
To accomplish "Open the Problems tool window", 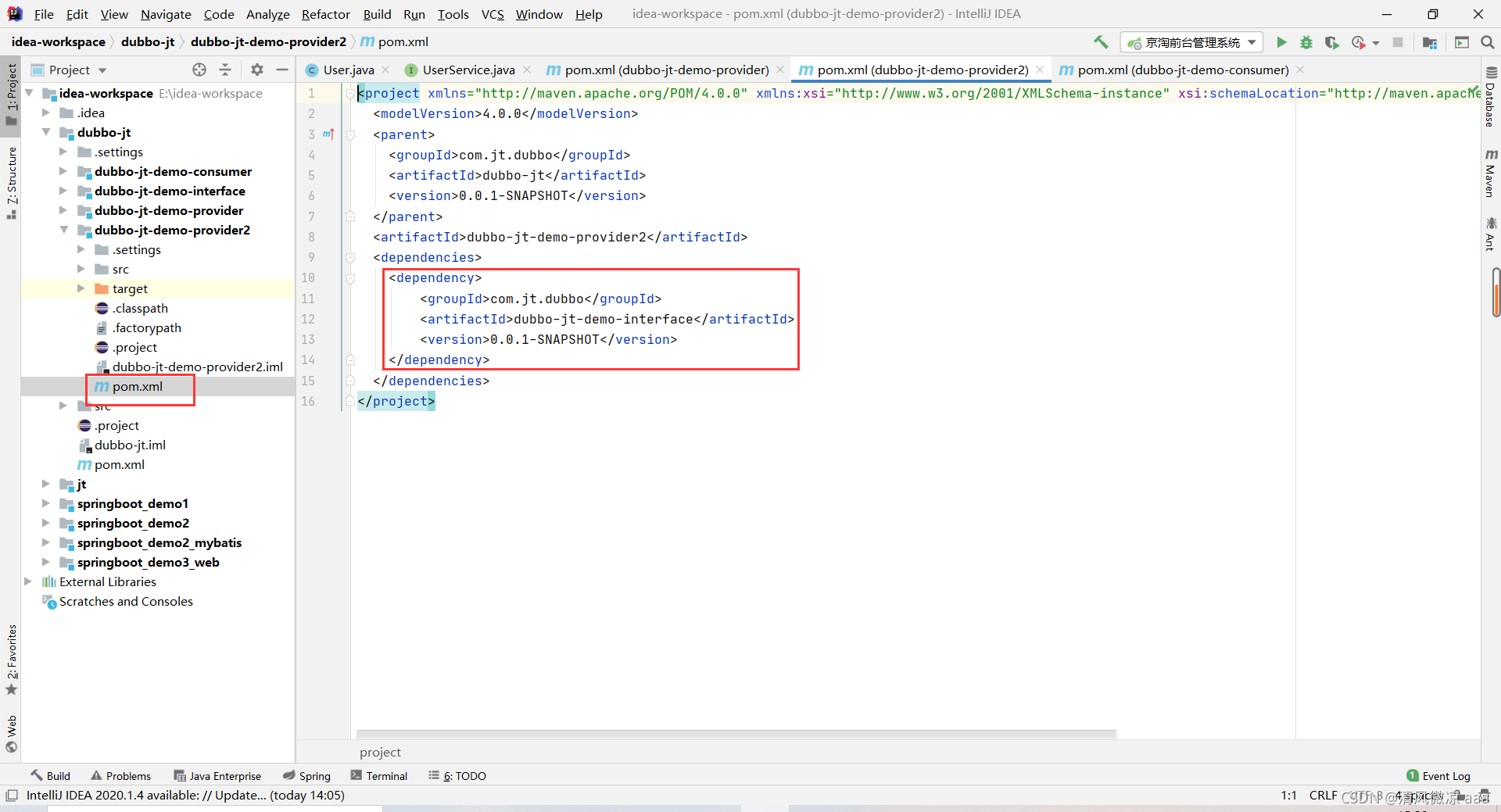I will tap(121, 776).
